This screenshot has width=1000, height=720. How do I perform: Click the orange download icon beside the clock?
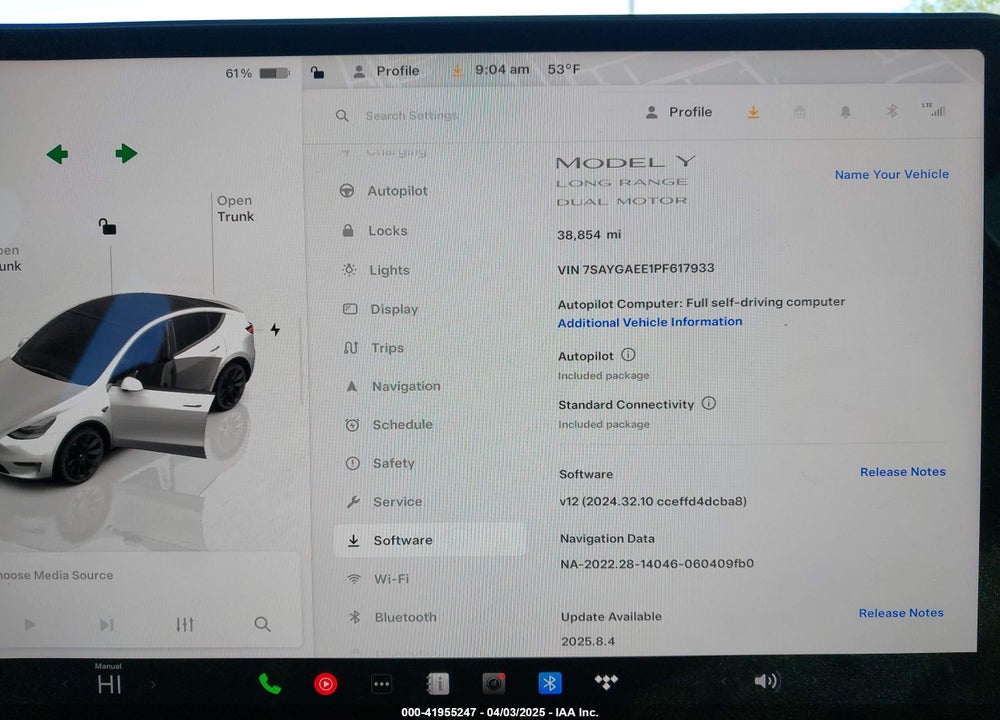[x=457, y=70]
